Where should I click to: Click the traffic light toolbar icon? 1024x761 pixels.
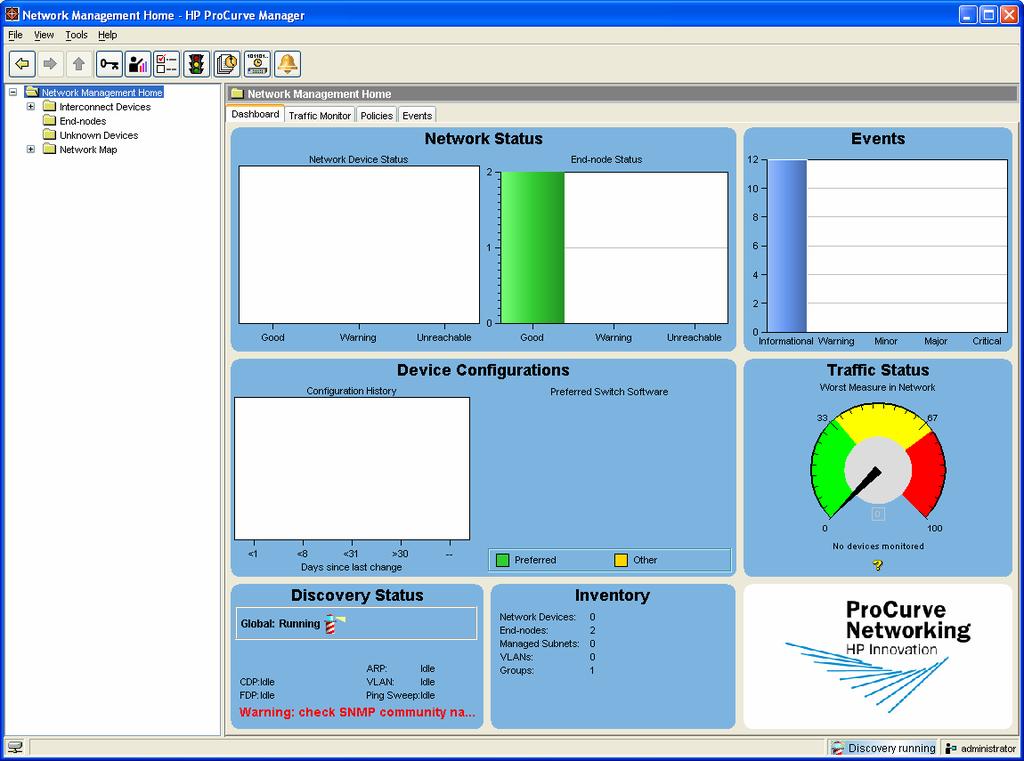(x=196, y=64)
